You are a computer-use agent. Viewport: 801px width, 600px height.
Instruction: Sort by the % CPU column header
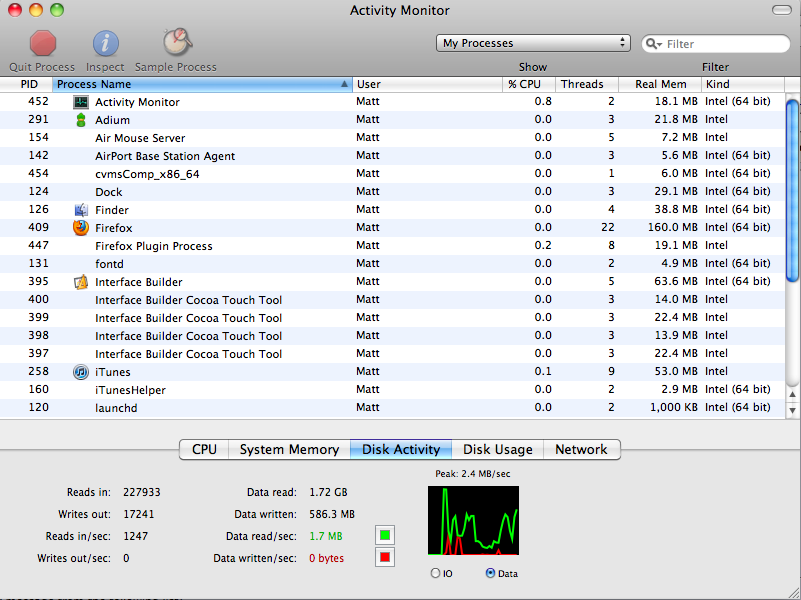tap(529, 84)
